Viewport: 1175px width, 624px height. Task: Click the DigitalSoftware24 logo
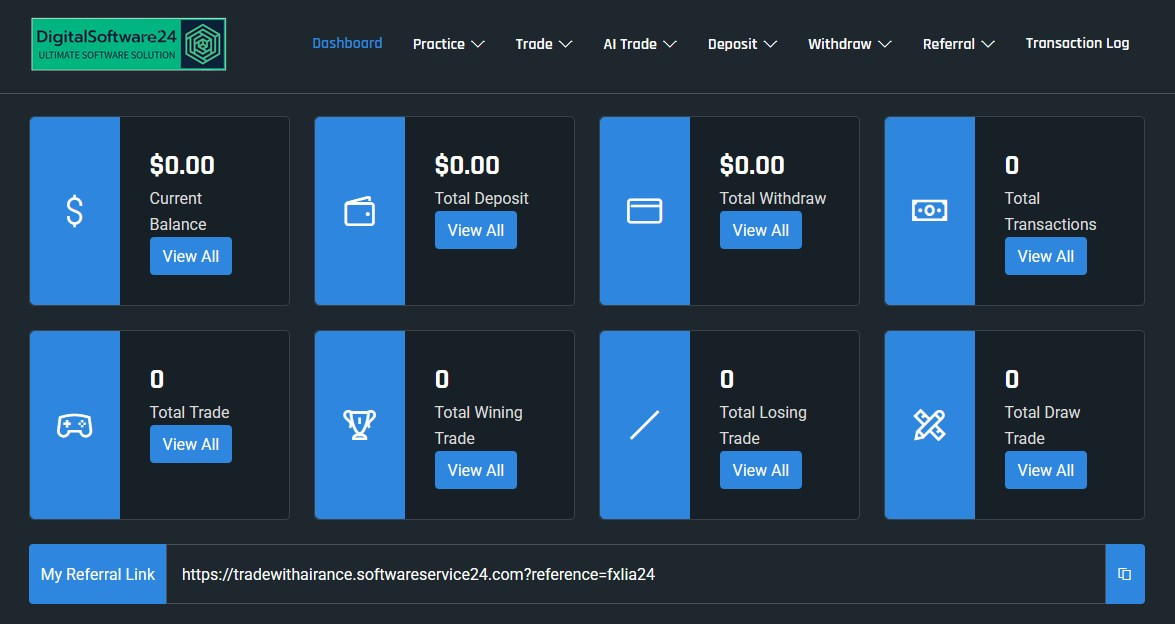tap(128, 44)
